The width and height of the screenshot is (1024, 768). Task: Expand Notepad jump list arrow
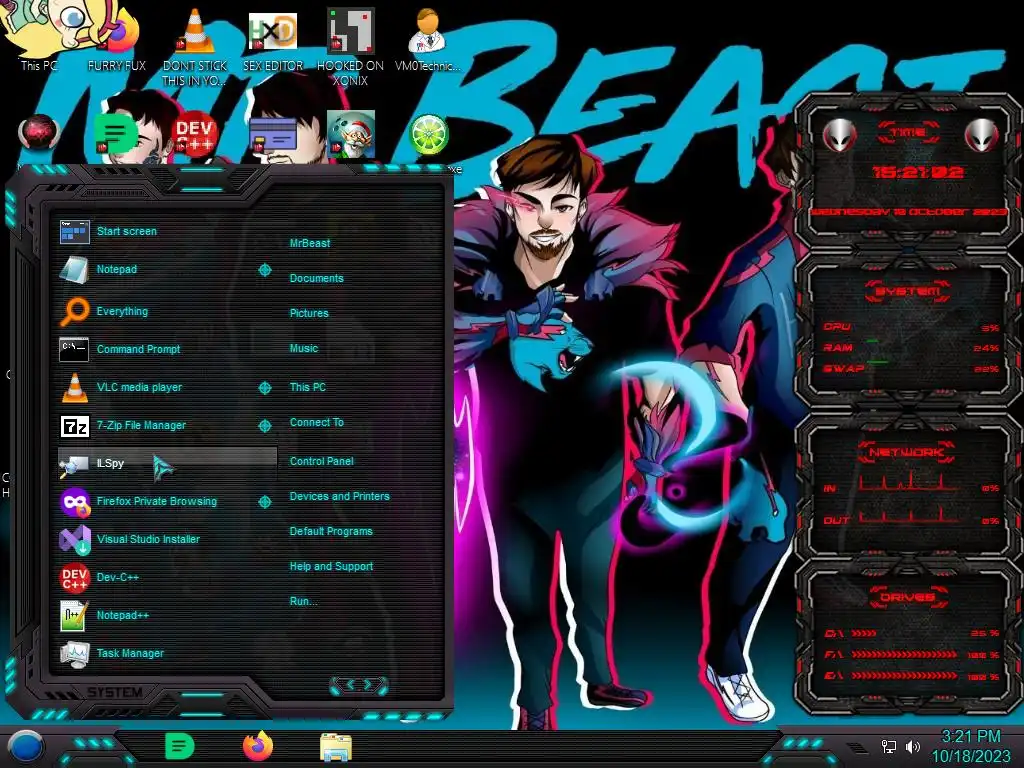point(264,270)
